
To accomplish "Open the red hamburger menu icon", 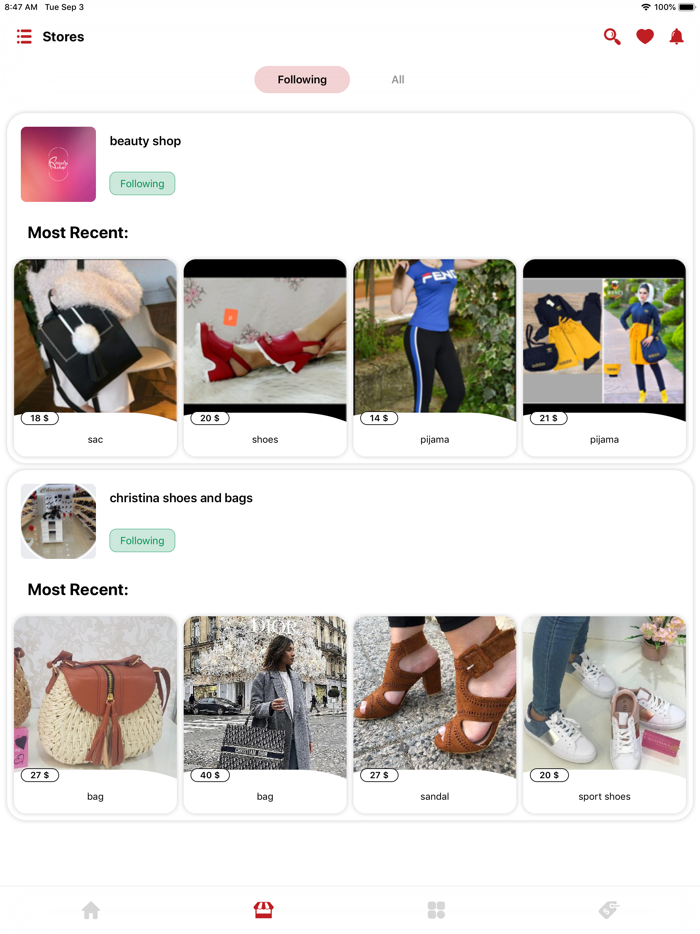I will pyautogui.click(x=24, y=37).
